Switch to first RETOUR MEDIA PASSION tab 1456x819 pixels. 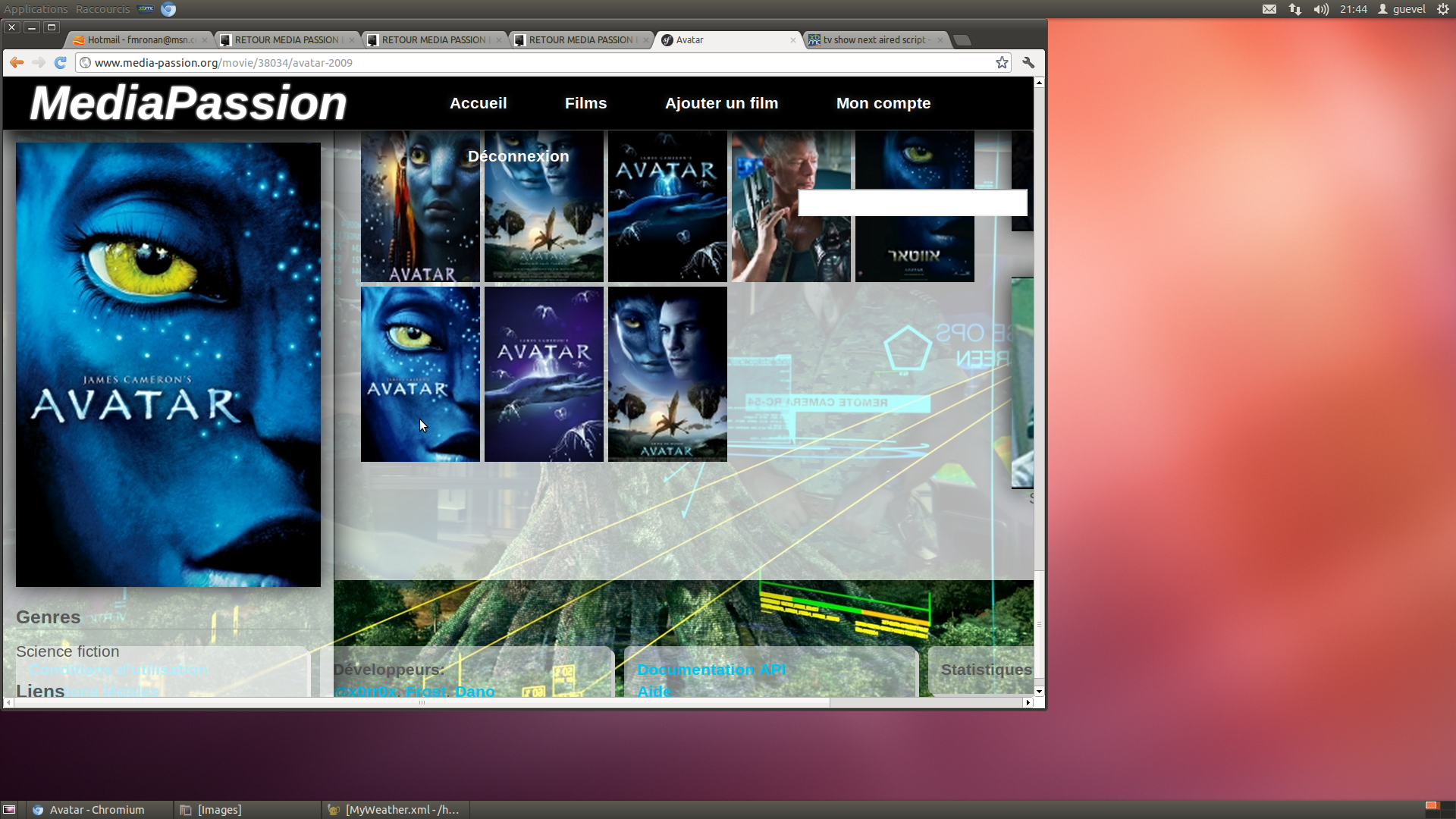[x=286, y=40]
